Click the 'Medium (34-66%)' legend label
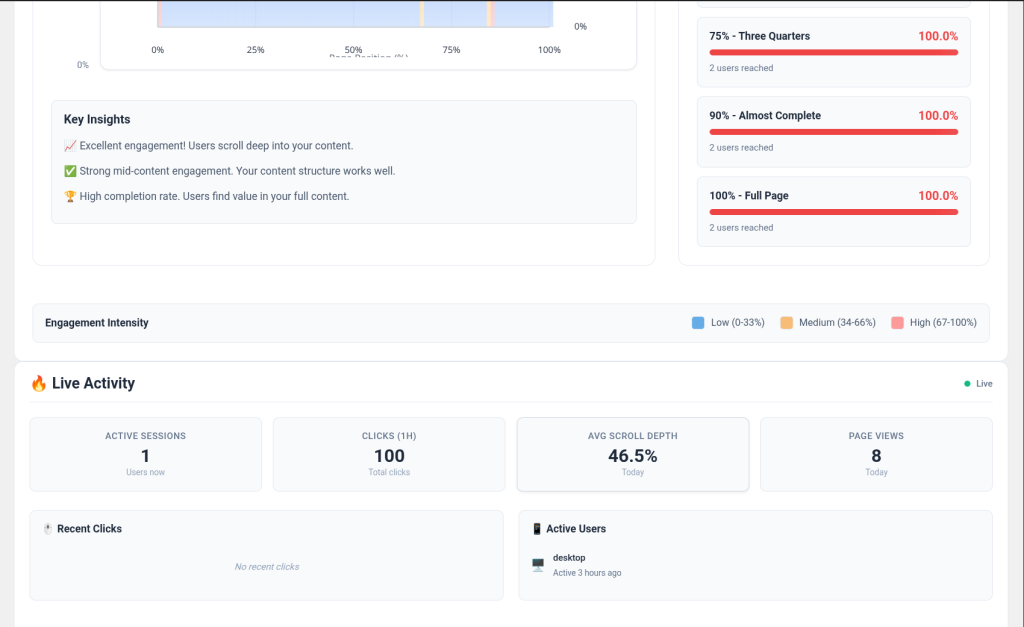The image size is (1024, 627). [x=837, y=323]
